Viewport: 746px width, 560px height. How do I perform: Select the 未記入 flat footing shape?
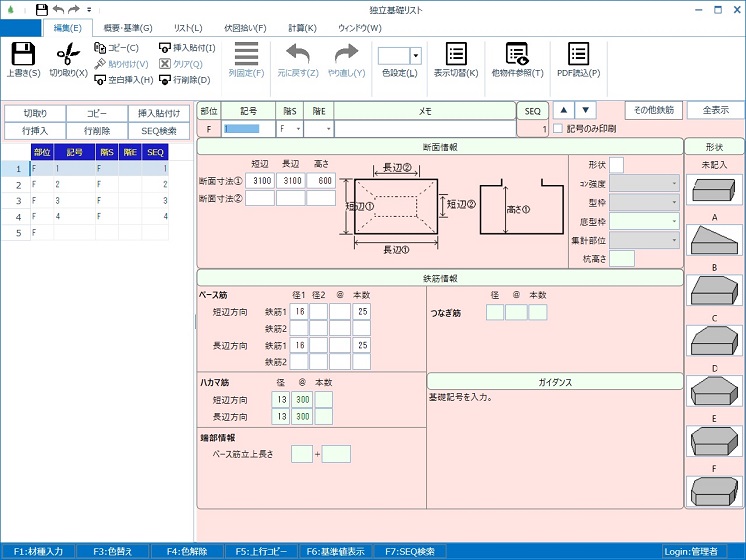[714, 190]
